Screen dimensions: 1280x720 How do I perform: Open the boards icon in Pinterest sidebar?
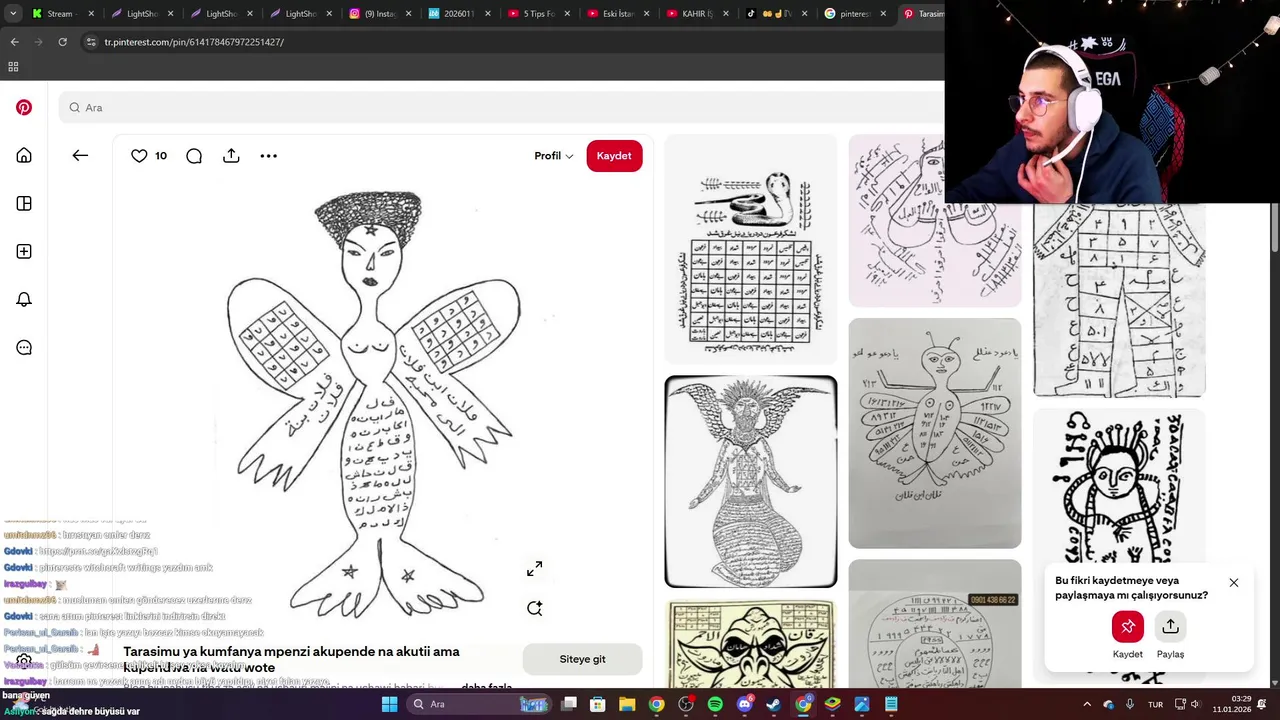24,204
